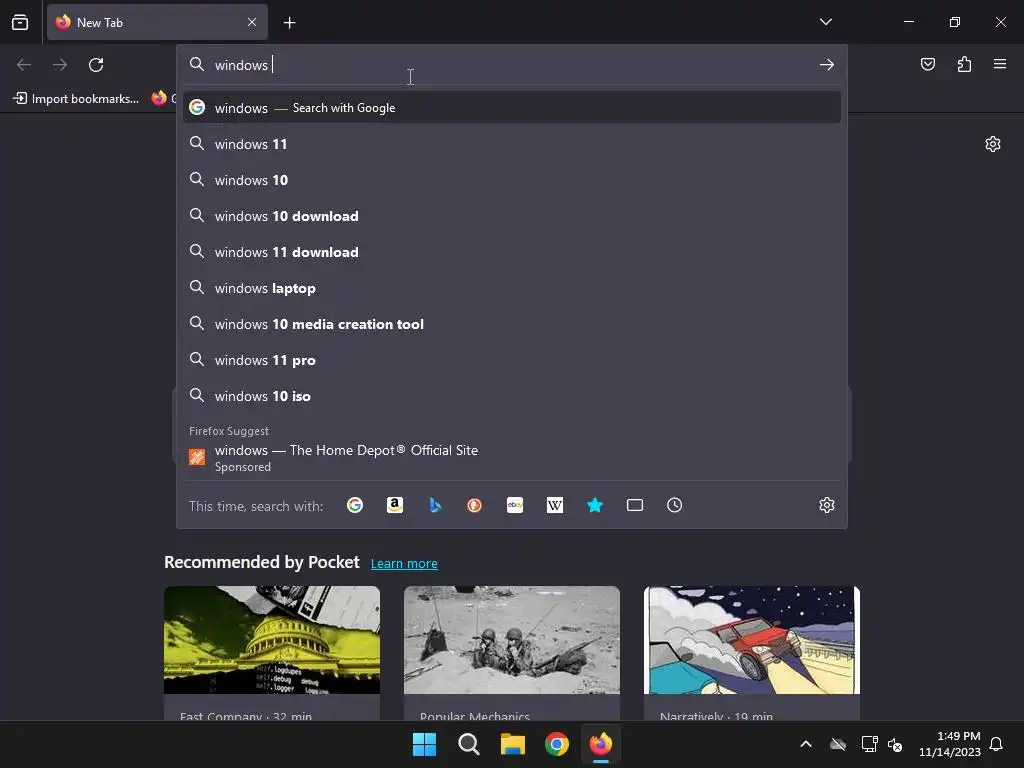Open Windows taskbar search
This screenshot has width=1024, height=768.
click(x=469, y=744)
